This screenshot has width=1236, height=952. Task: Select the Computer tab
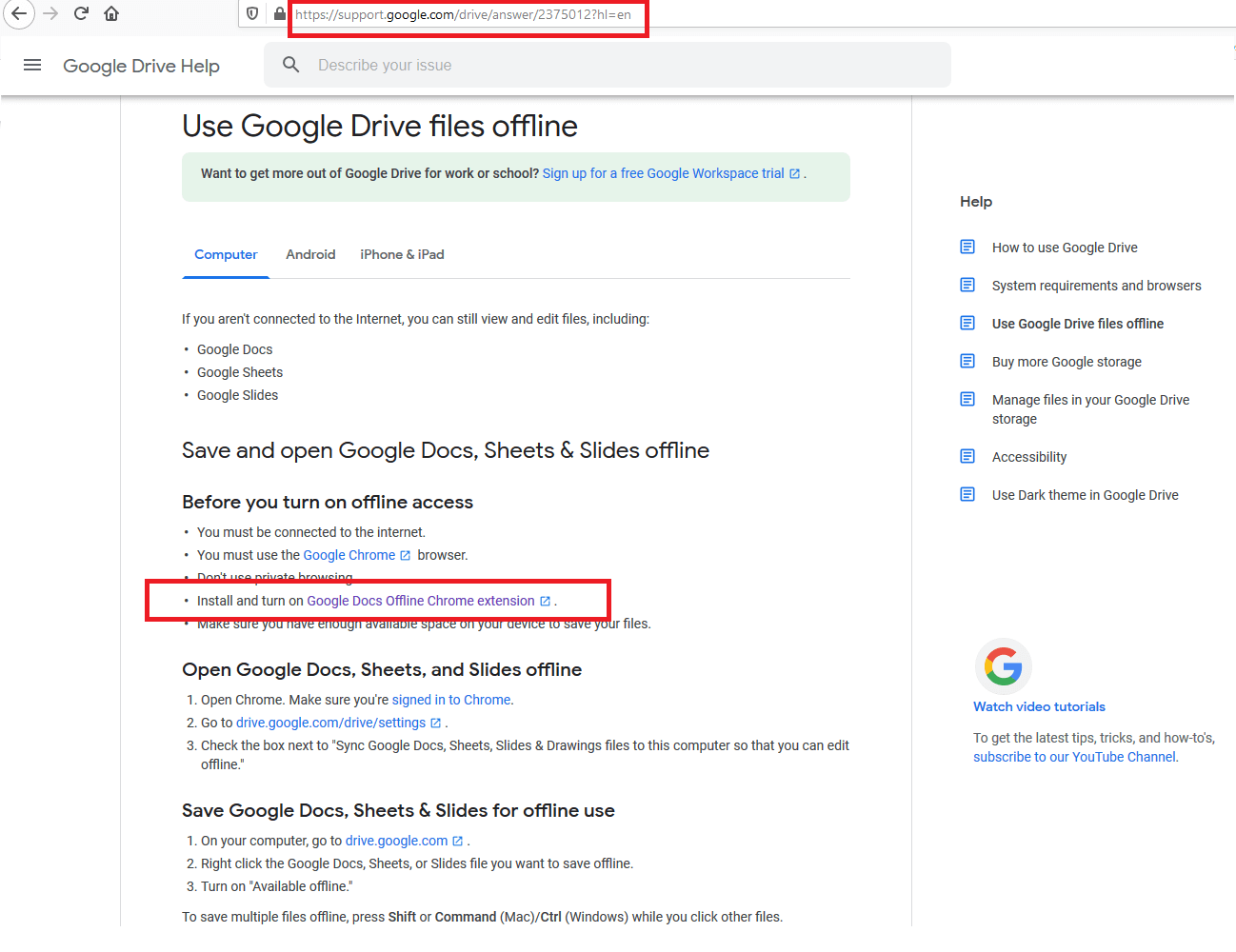click(226, 254)
